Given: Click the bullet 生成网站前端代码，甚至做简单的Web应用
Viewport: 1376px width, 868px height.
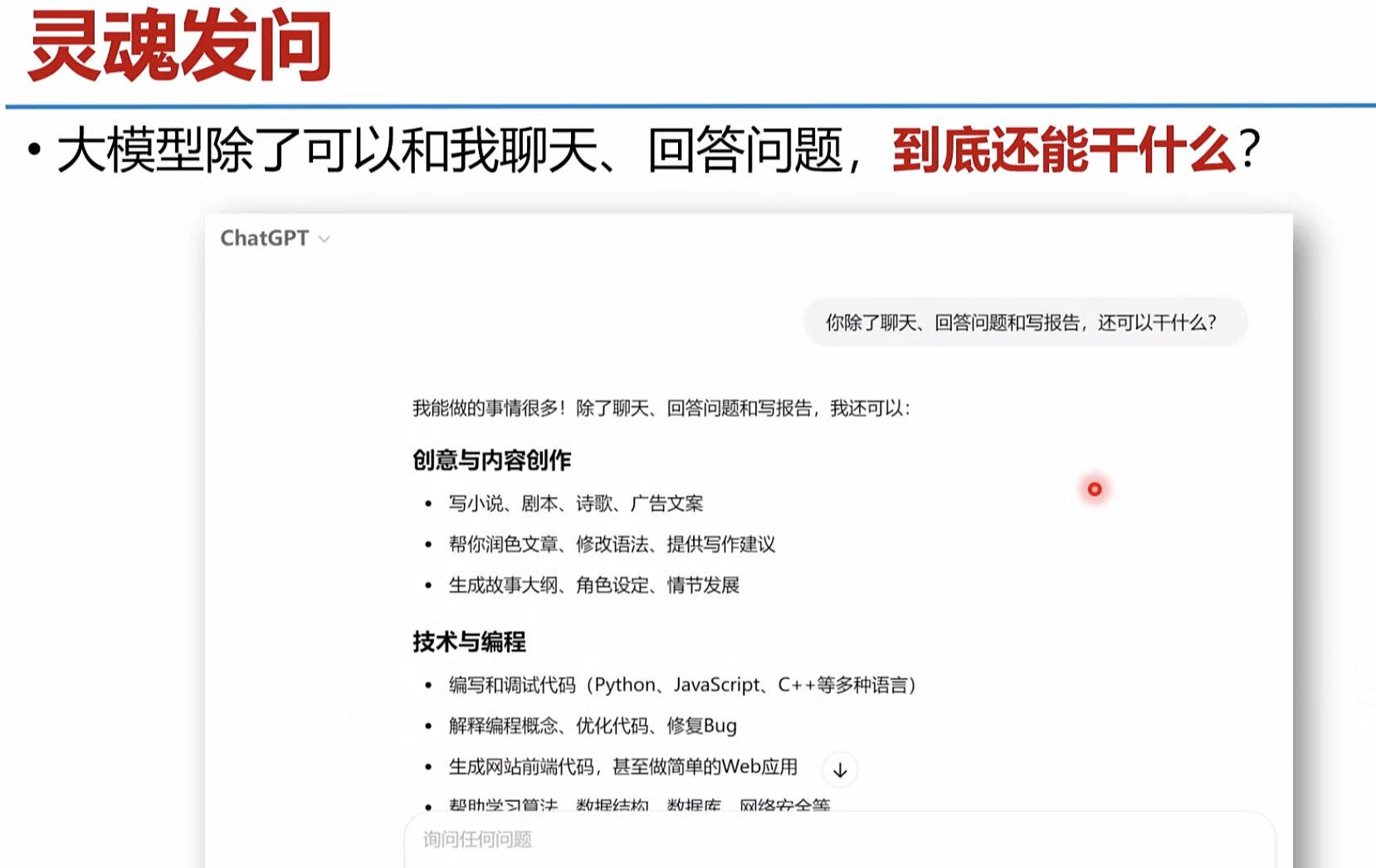Looking at the screenshot, I should pyautogui.click(x=622, y=766).
